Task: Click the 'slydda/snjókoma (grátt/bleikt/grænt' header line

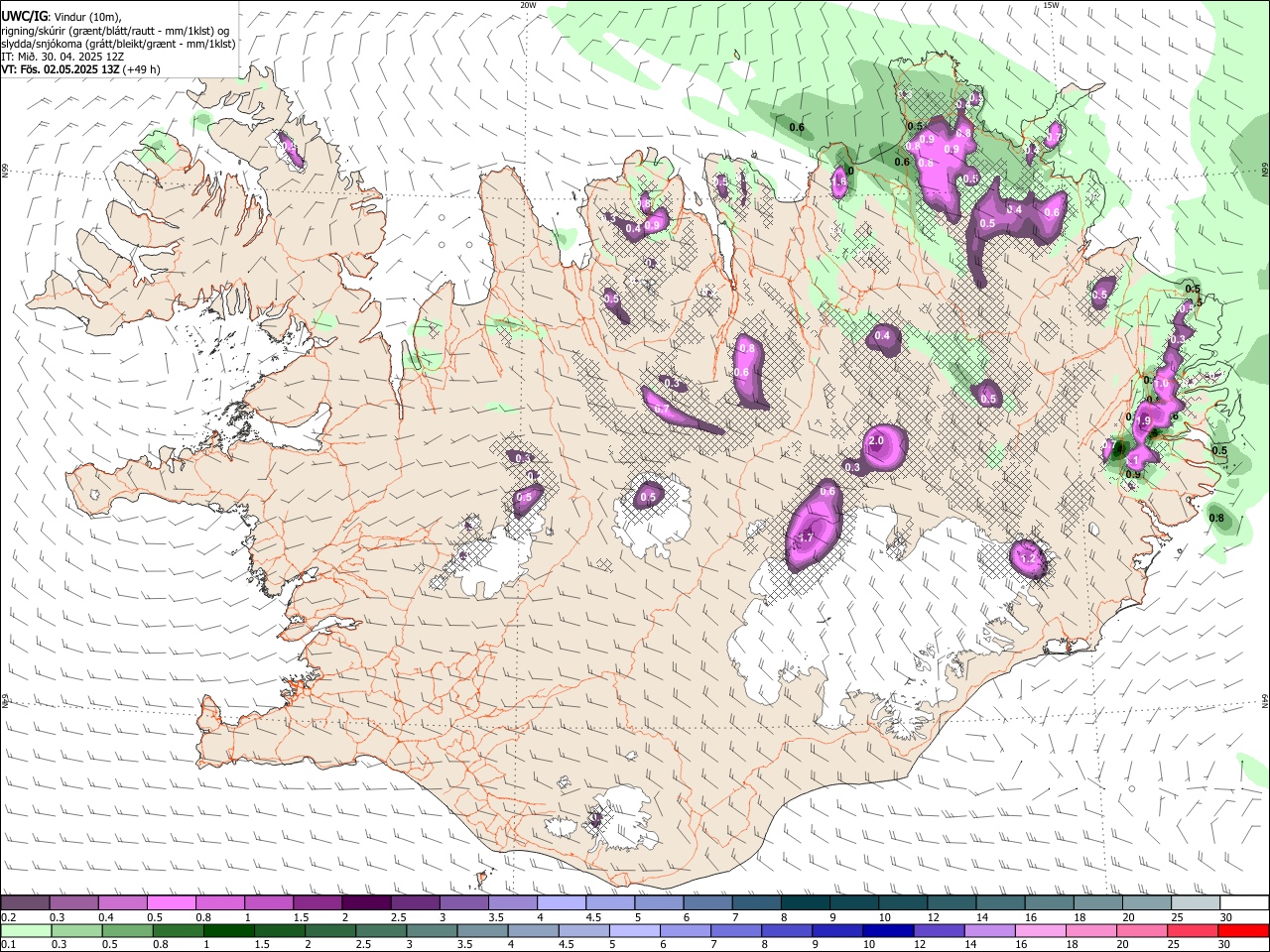Action: pyautogui.click(x=118, y=44)
